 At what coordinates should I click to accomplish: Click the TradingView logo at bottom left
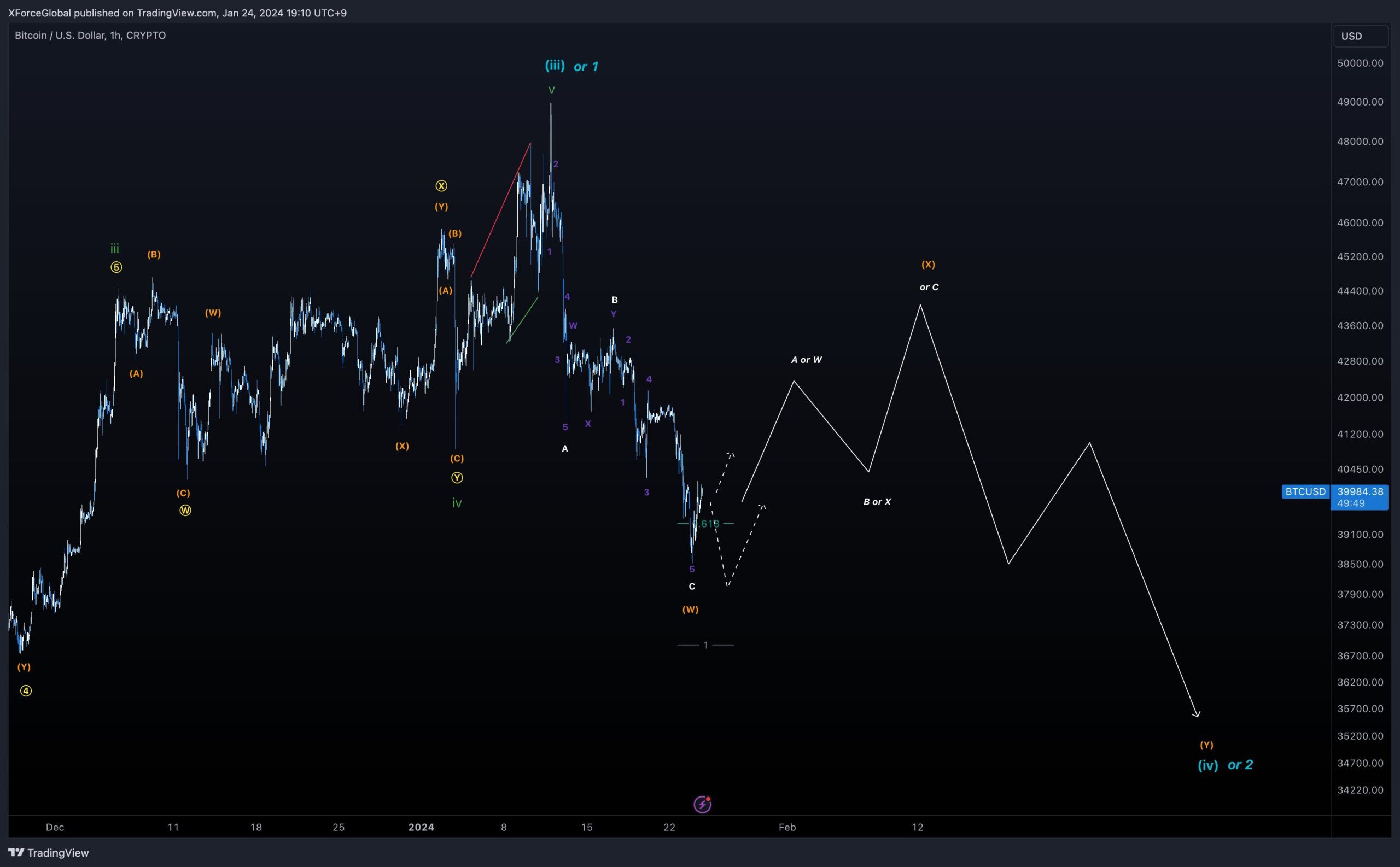pyautogui.click(x=48, y=853)
